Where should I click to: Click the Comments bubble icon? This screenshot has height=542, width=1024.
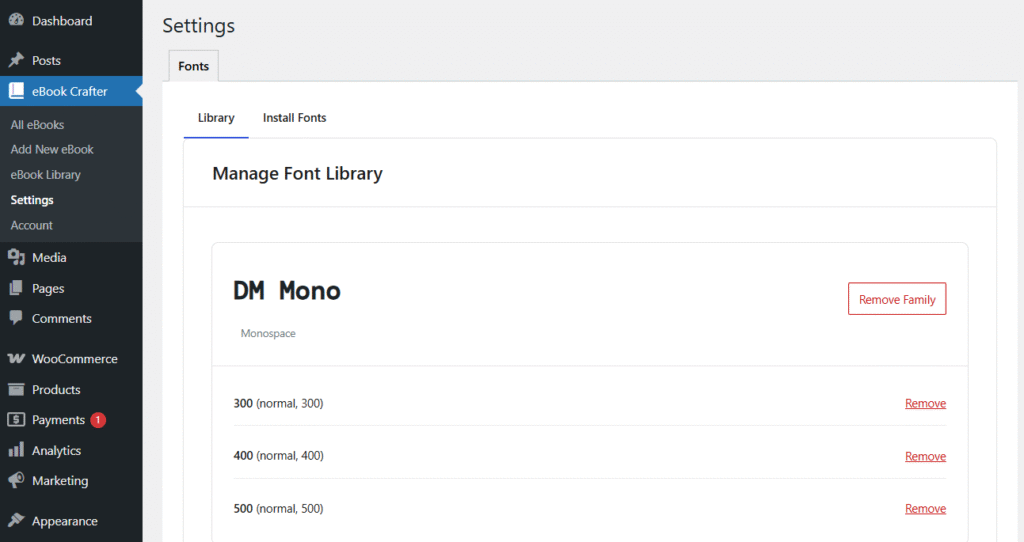[16, 318]
